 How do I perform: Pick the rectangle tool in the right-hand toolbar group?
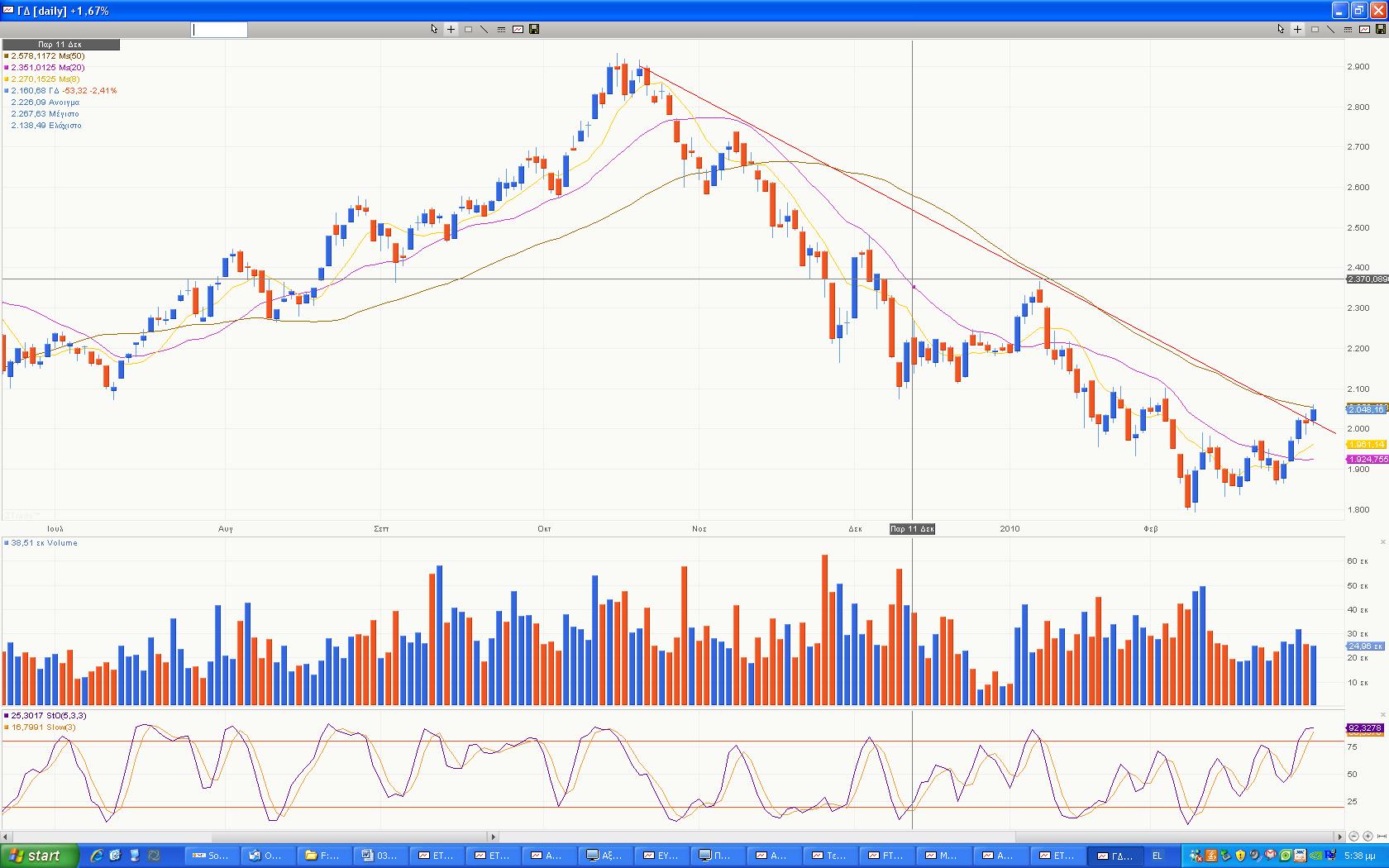click(1315, 29)
